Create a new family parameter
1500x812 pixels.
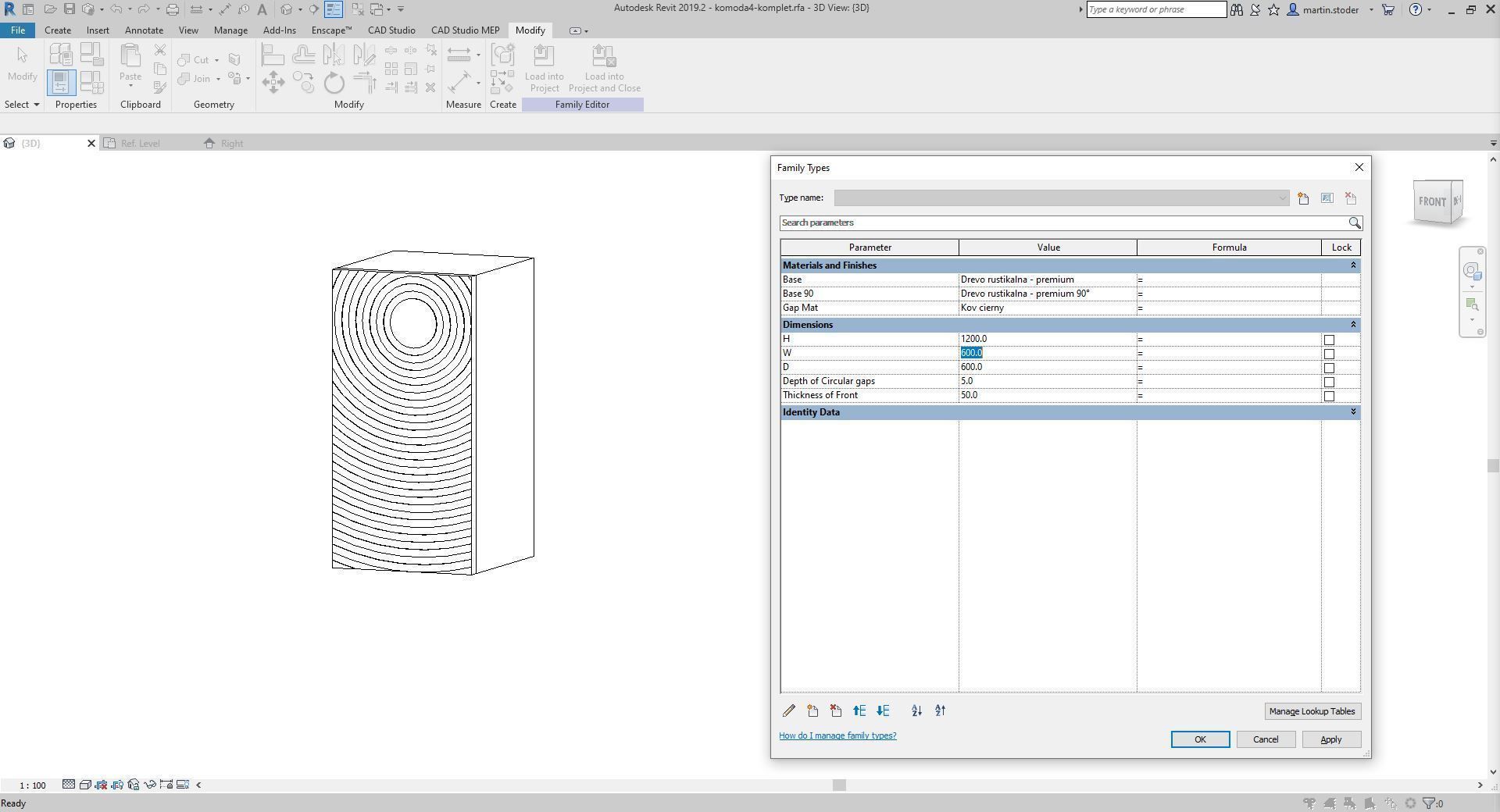812,710
